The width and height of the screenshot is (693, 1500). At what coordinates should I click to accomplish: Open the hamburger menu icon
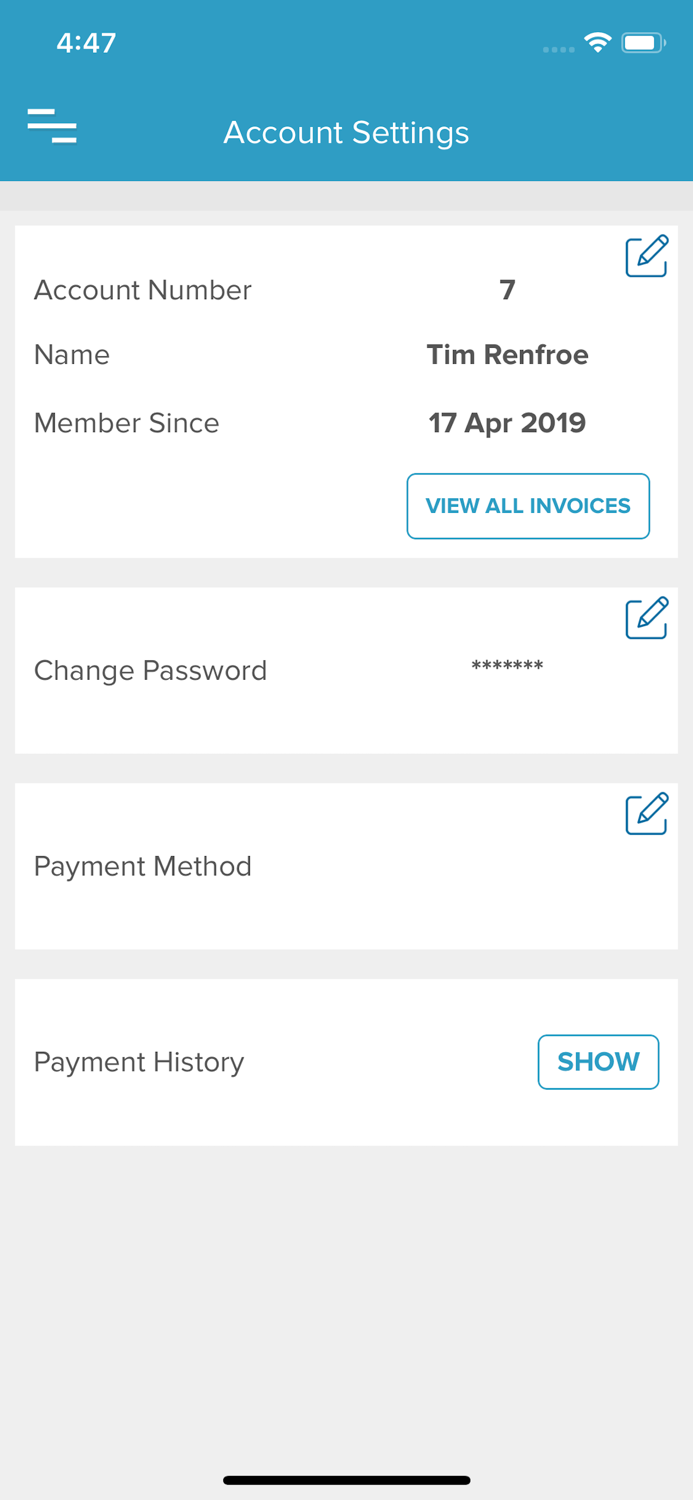(x=52, y=127)
